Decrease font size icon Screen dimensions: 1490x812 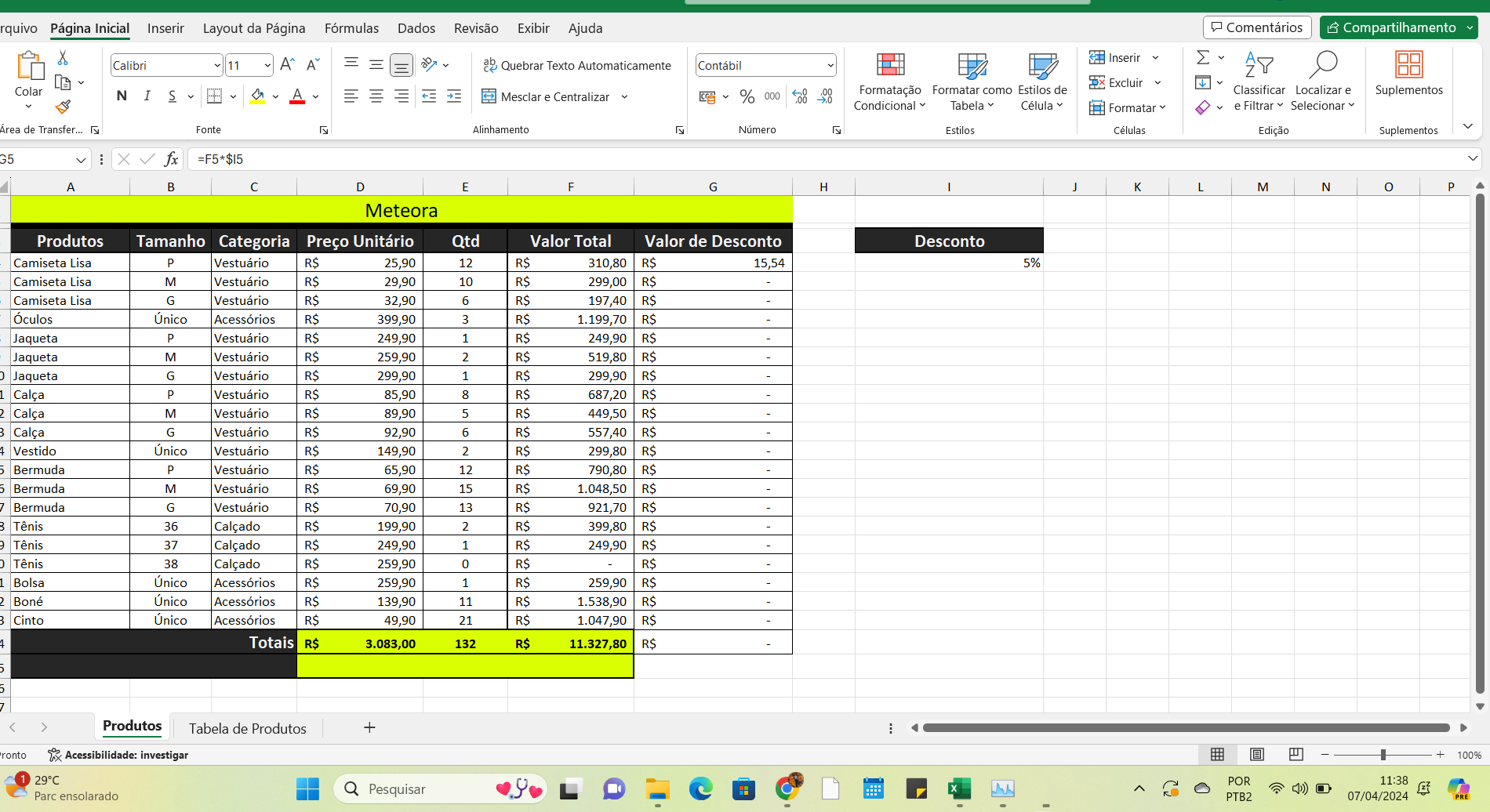tap(312, 64)
